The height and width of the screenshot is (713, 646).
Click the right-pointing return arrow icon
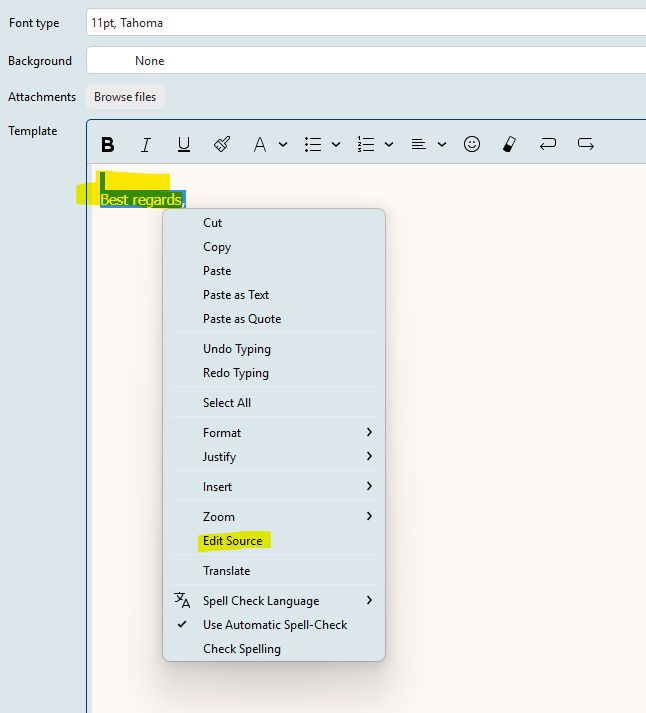tap(586, 145)
